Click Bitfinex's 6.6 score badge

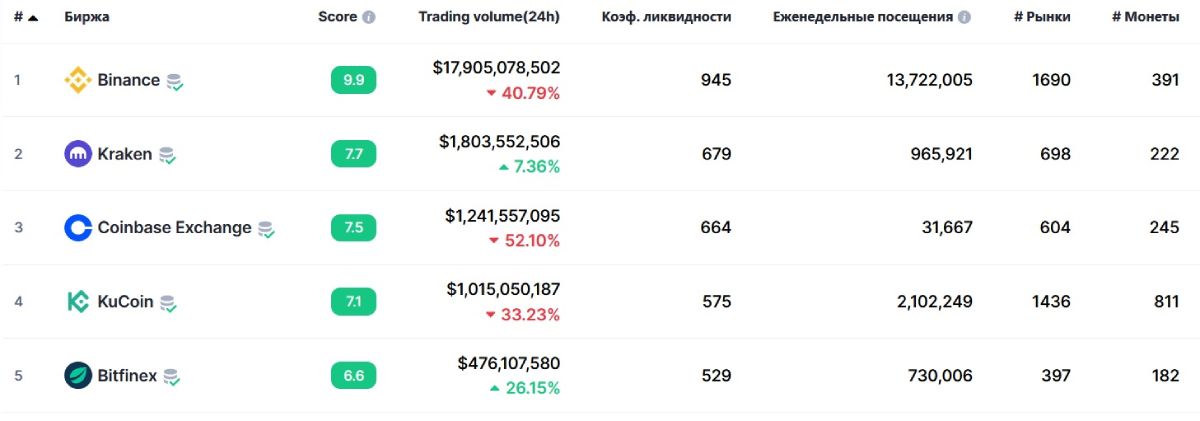click(353, 376)
